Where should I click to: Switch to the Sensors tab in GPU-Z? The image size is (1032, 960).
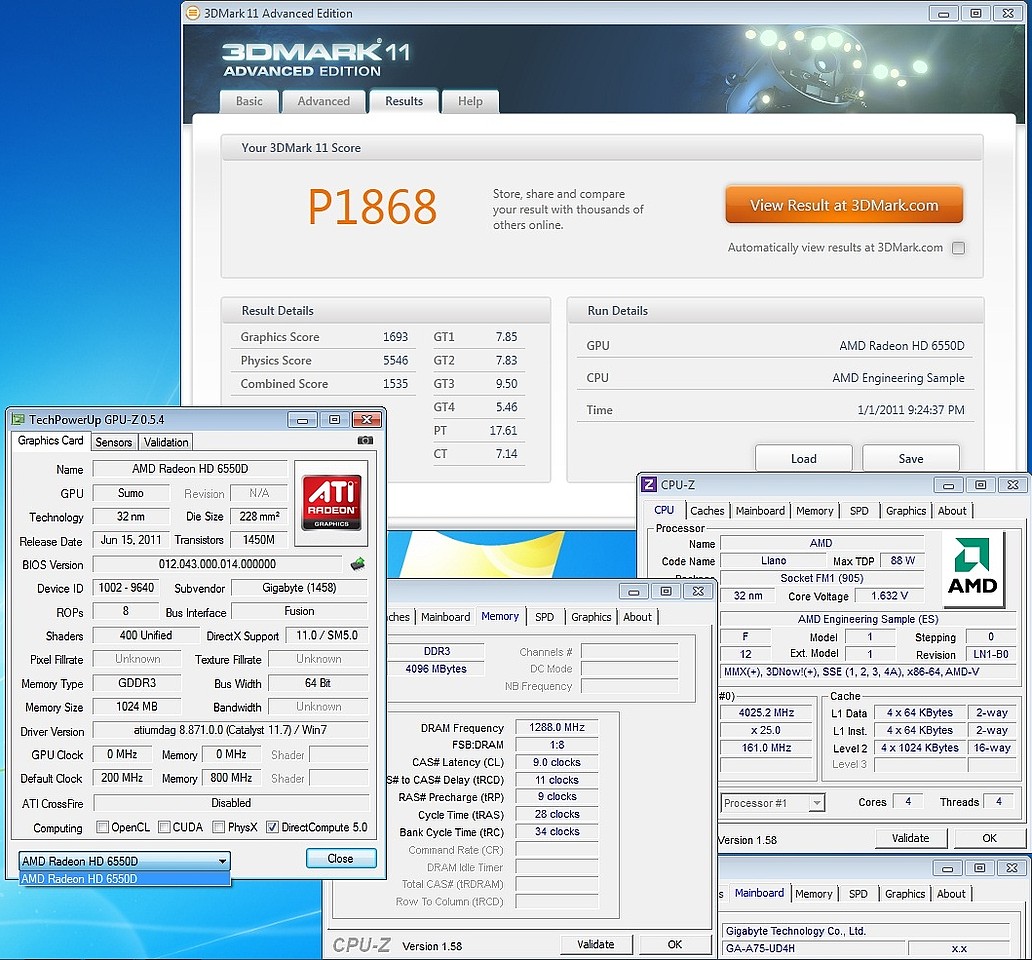pyautogui.click(x=113, y=442)
